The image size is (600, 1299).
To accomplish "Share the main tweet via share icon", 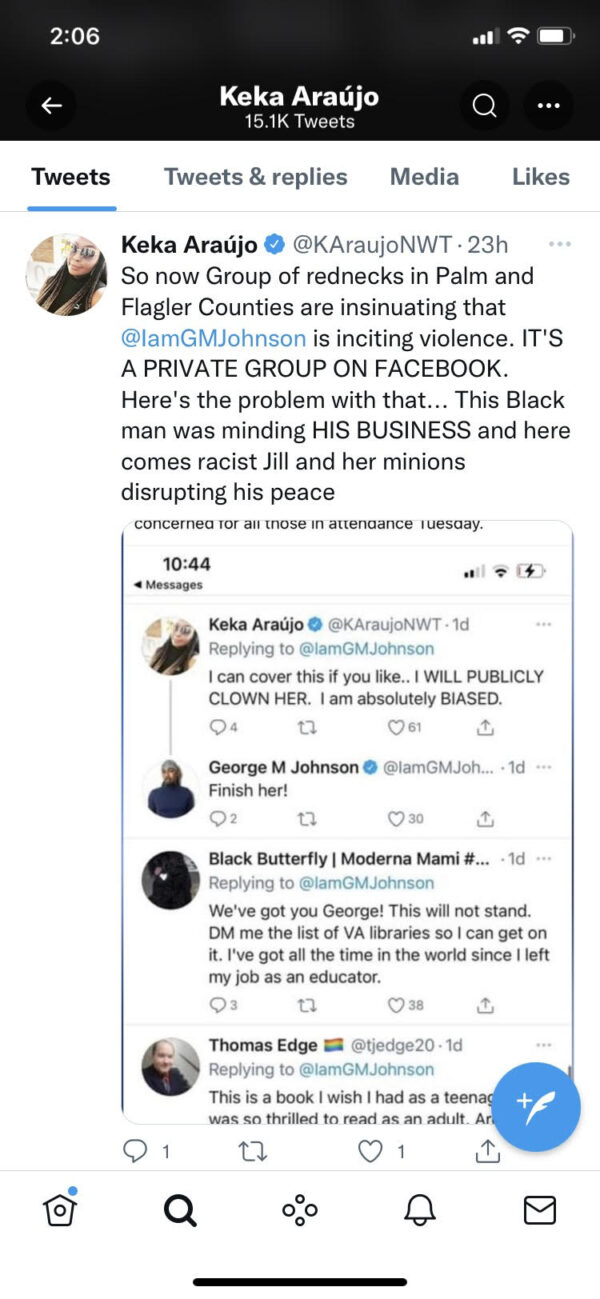I will [x=487, y=1151].
